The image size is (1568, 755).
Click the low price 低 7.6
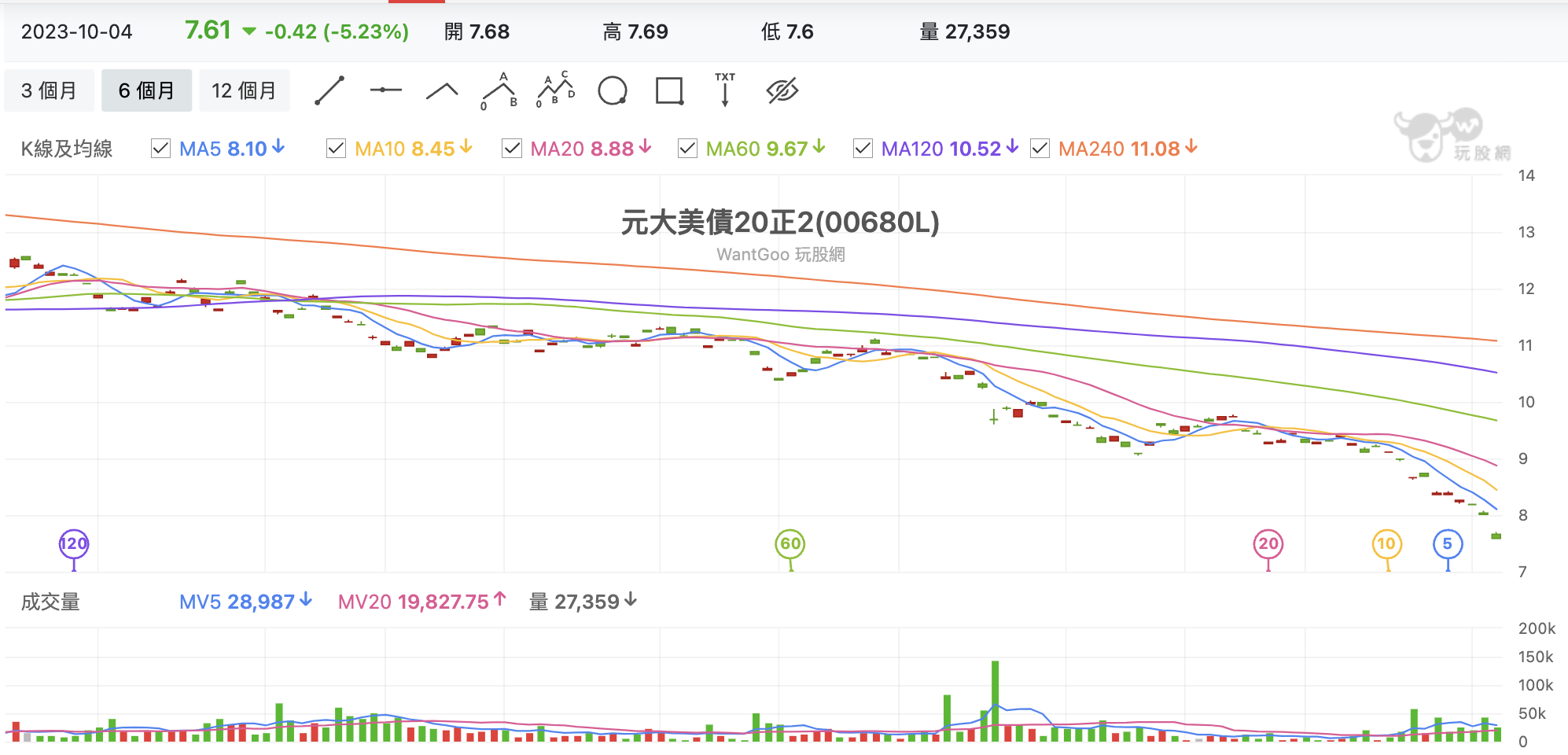click(787, 31)
